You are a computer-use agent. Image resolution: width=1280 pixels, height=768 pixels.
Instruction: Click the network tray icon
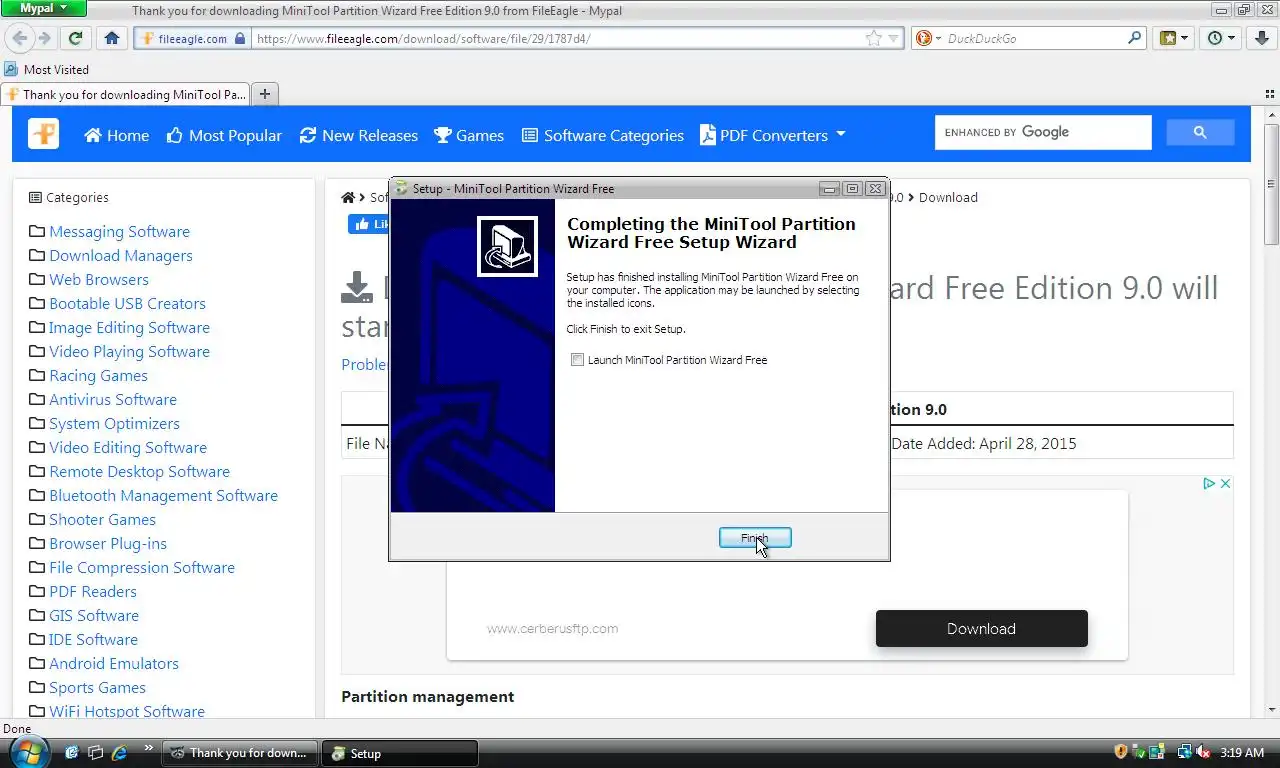click(x=1185, y=751)
